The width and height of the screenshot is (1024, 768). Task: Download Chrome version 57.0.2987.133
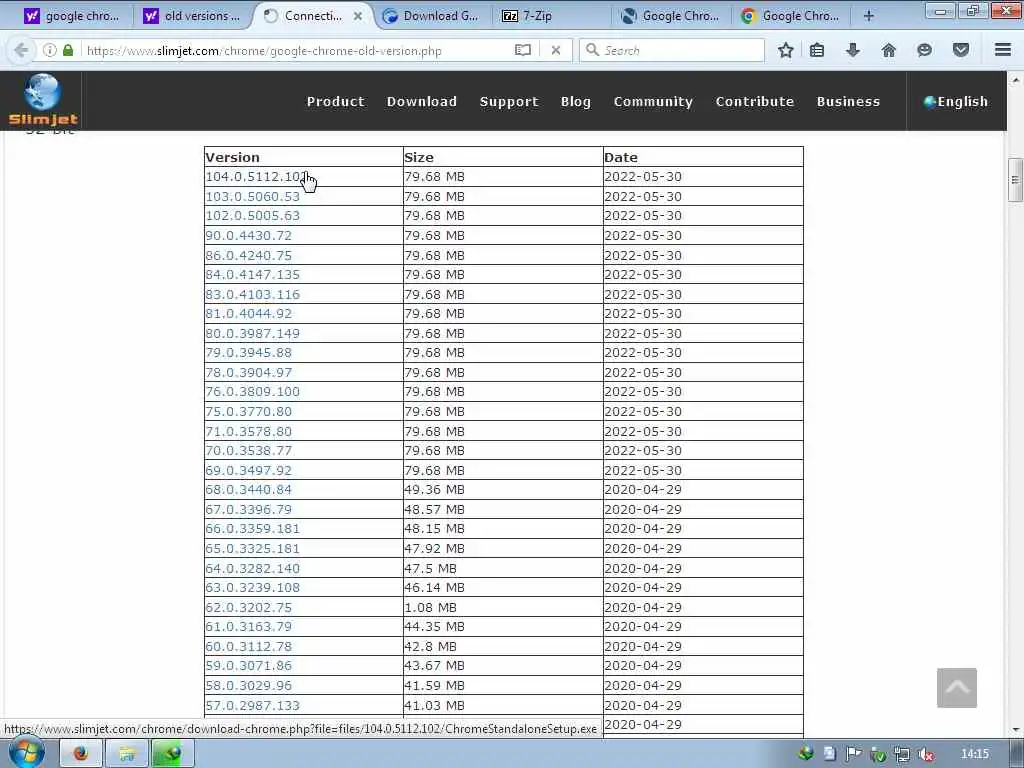[252, 705]
